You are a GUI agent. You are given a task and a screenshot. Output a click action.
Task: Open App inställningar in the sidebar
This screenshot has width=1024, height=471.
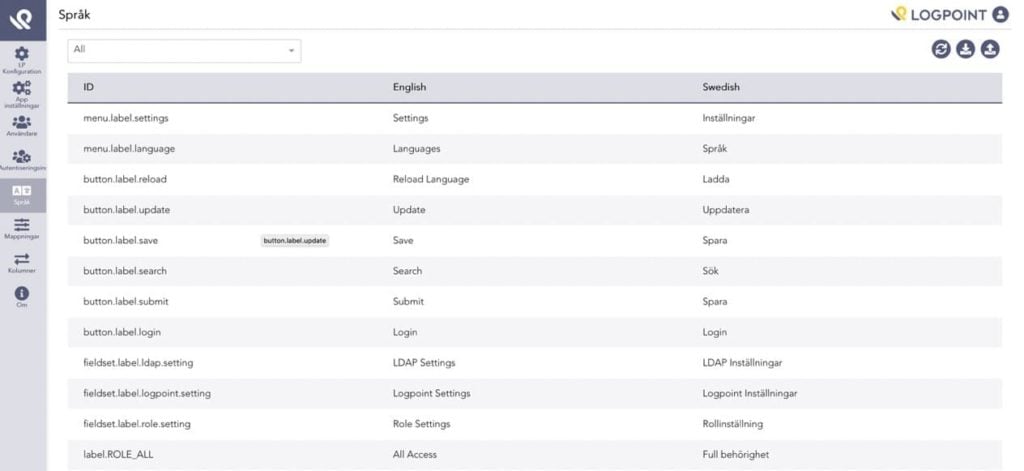[x=22, y=95]
